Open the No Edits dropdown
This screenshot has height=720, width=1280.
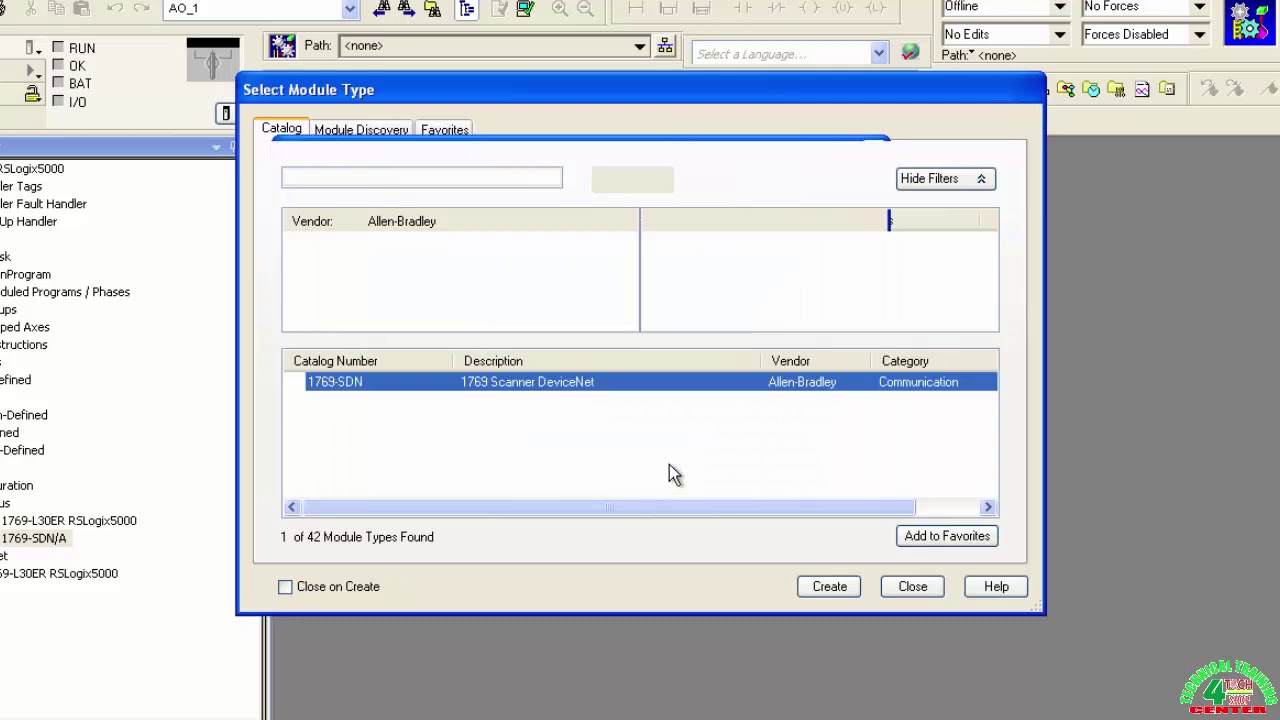point(1059,35)
